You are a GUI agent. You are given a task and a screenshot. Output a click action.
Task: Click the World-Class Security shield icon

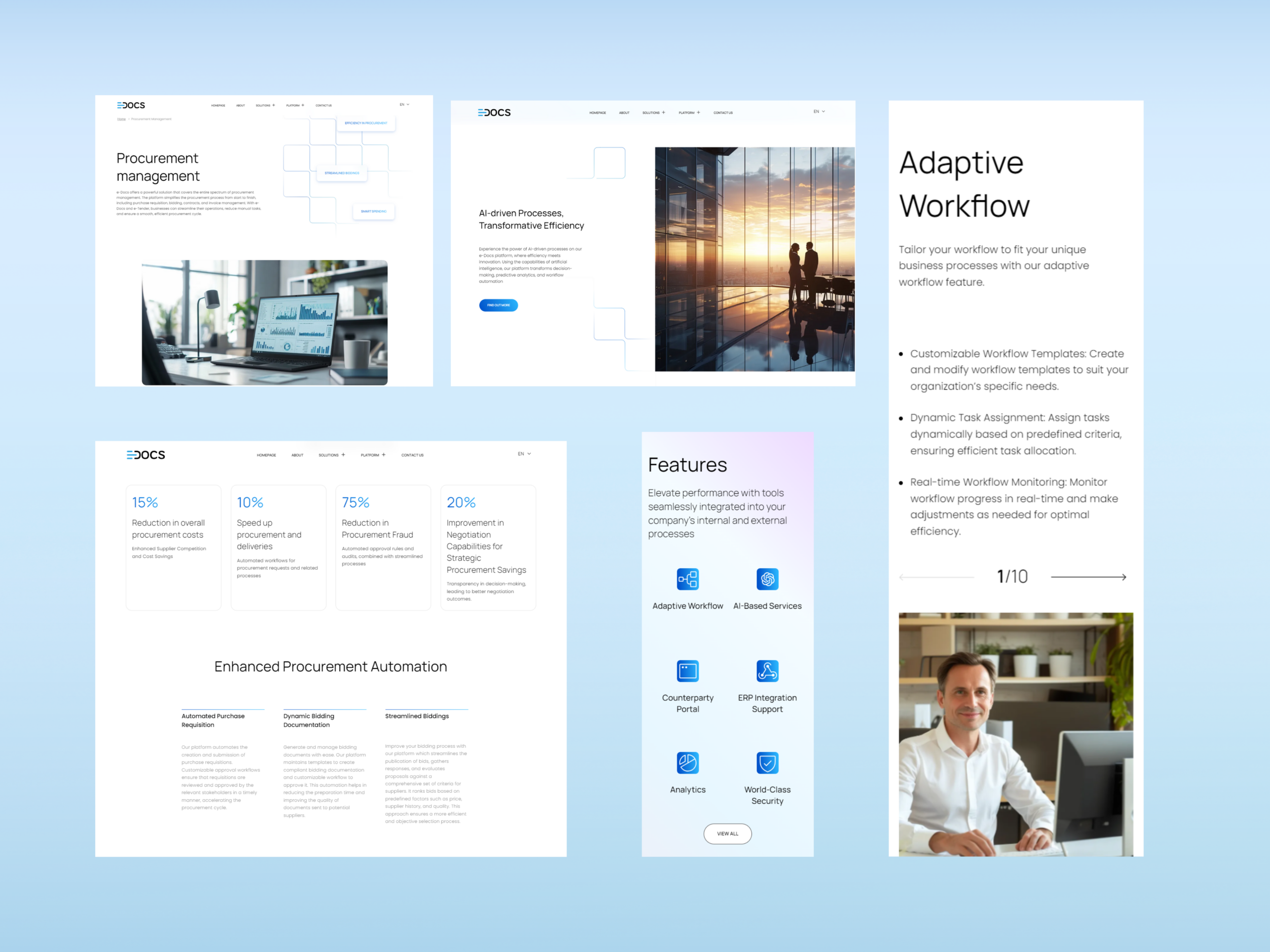767,763
